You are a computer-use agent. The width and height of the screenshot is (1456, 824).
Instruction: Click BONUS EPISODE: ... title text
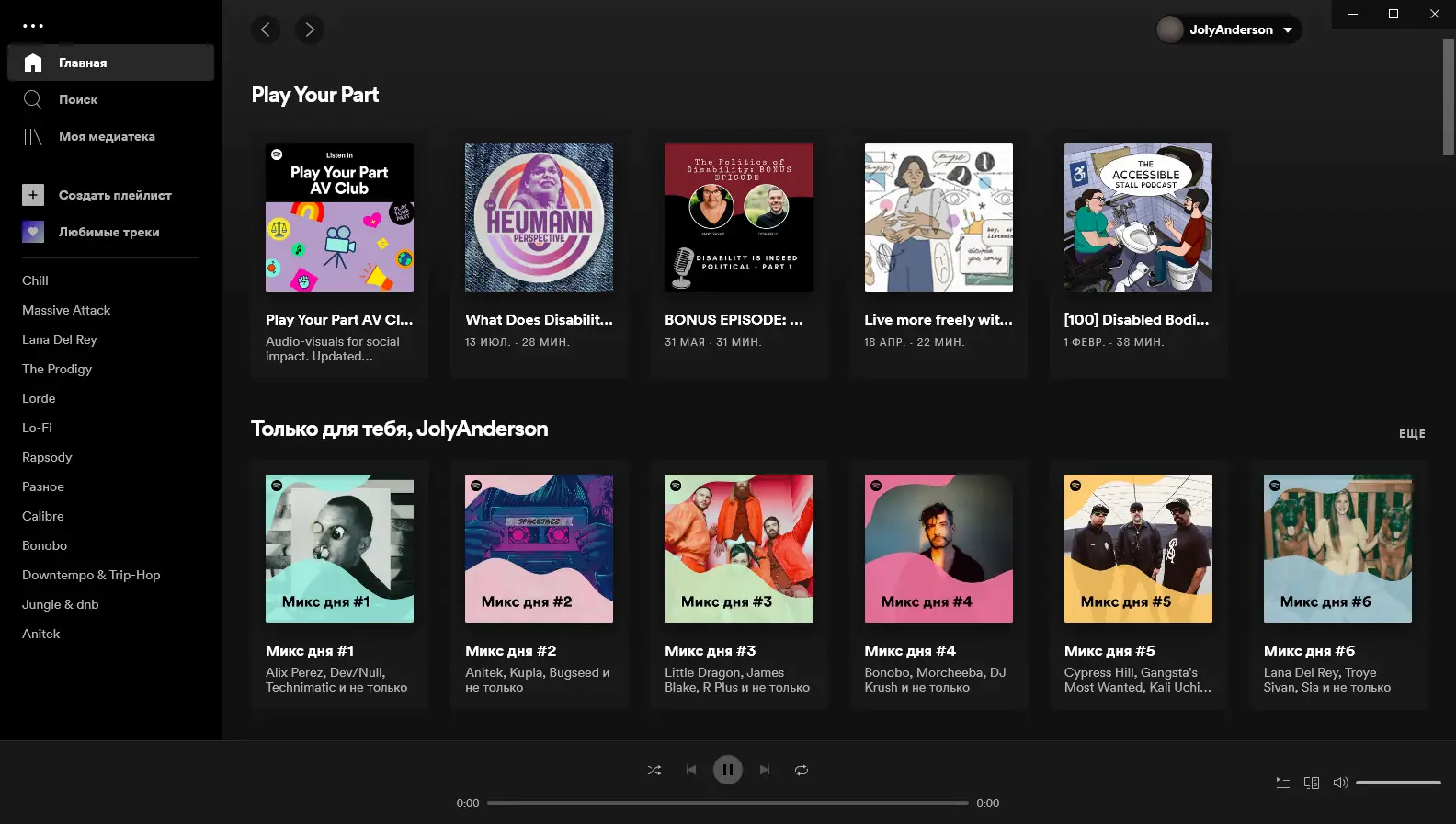[x=734, y=320]
